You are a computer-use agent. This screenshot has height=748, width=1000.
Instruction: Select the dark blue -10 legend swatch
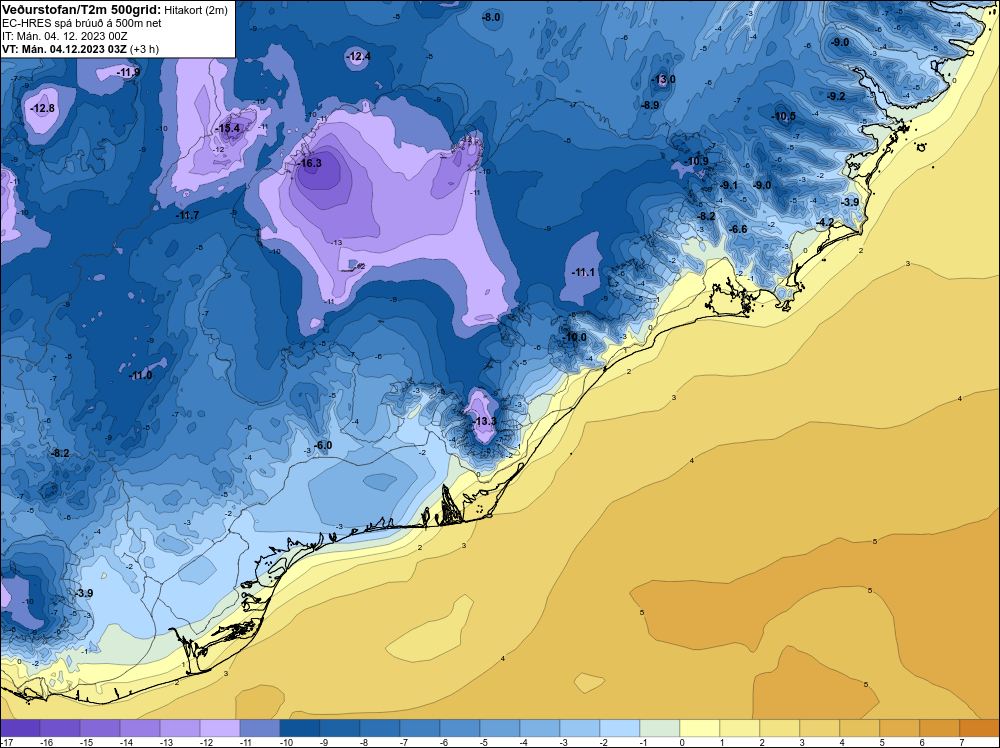coord(300,728)
